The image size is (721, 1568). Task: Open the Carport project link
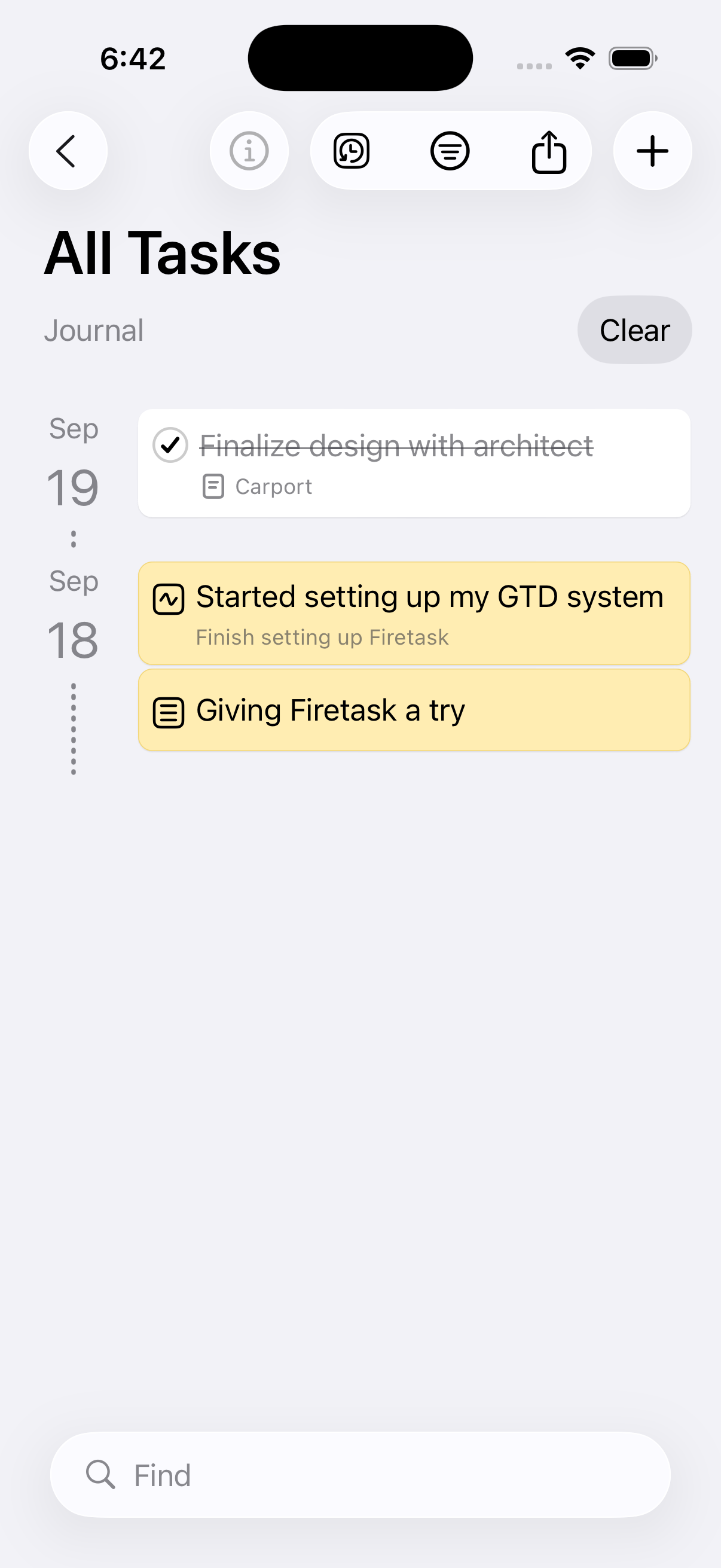[x=273, y=487]
